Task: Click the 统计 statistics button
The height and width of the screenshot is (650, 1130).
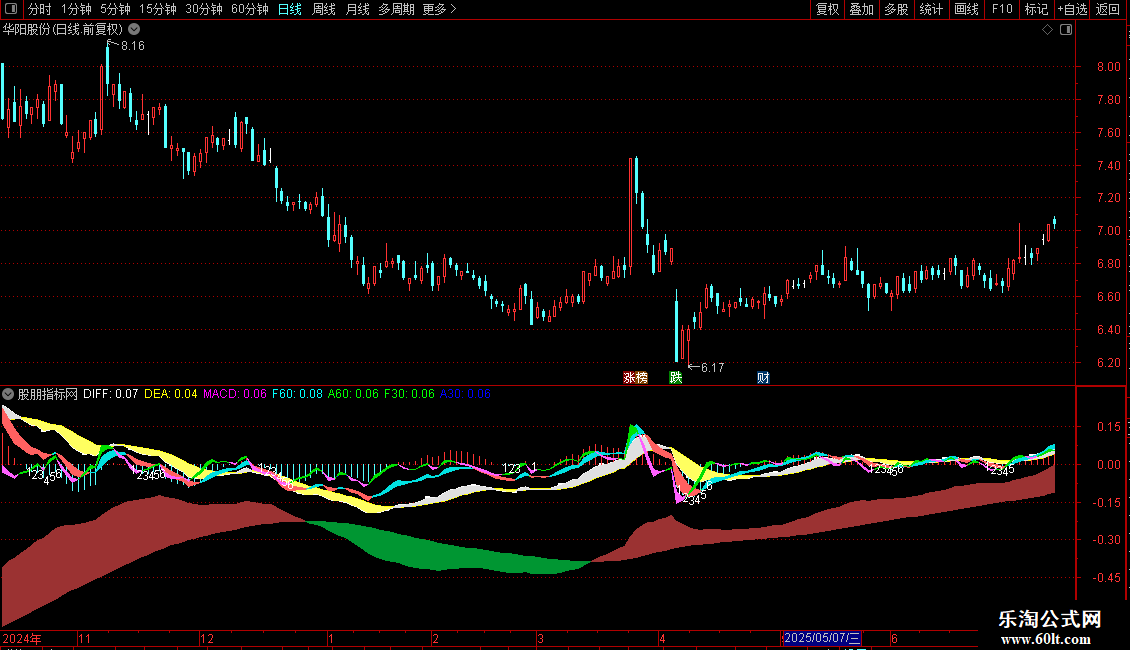Action: coord(931,9)
